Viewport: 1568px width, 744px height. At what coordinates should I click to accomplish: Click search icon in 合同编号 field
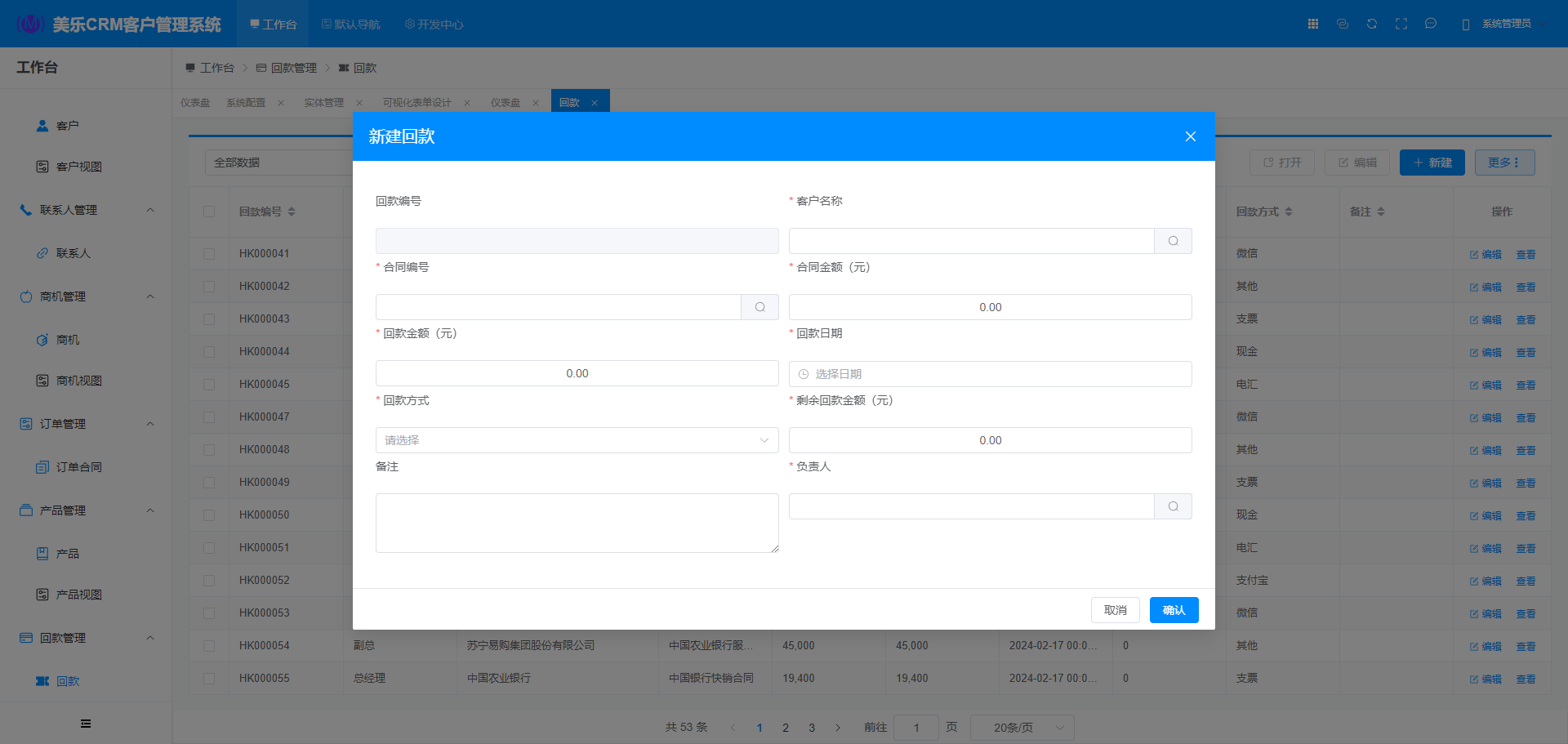[x=759, y=307]
